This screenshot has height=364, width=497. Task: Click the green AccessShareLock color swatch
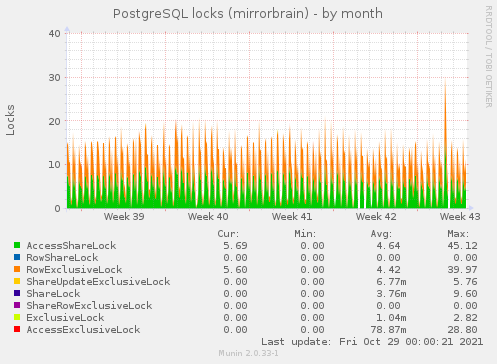pyautogui.click(x=17, y=245)
